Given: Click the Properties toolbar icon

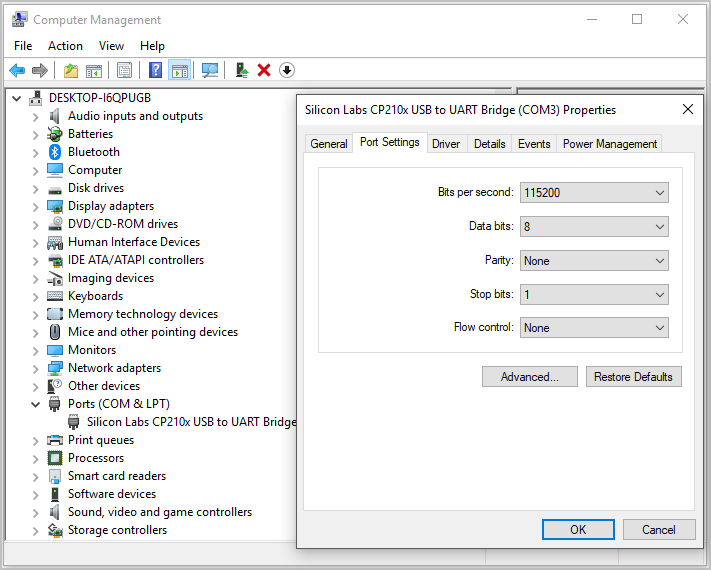Looking at the screenshot, I should (124, 70).
